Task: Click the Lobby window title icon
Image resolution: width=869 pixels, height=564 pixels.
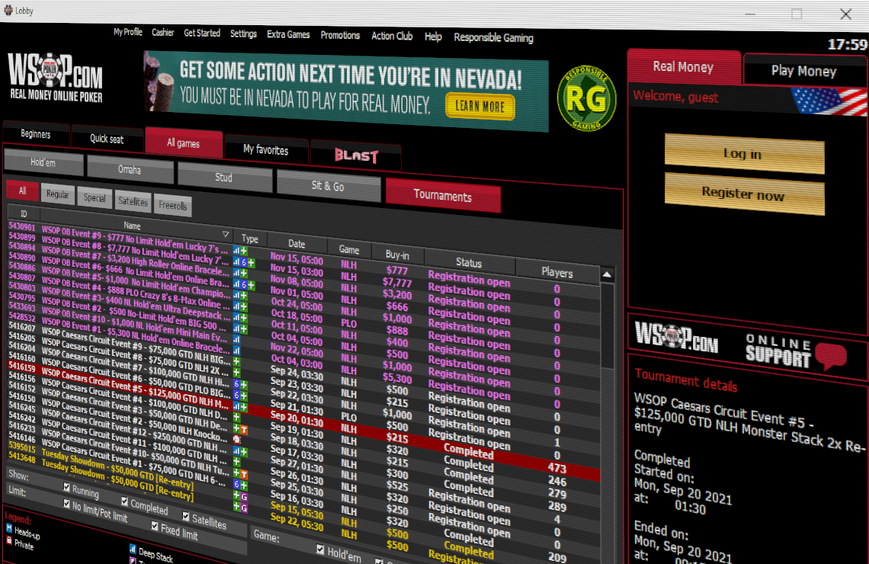Action: [8, 10]
